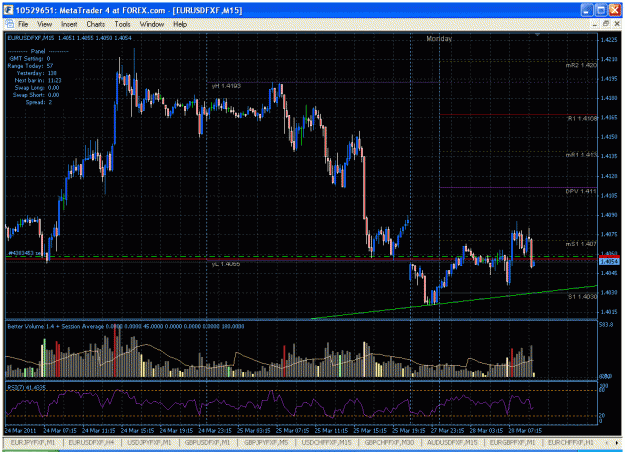The height and width of the screenshot is (452, 625).
Task: Click the chart shift triangle marker
Action: coord(537,35)
